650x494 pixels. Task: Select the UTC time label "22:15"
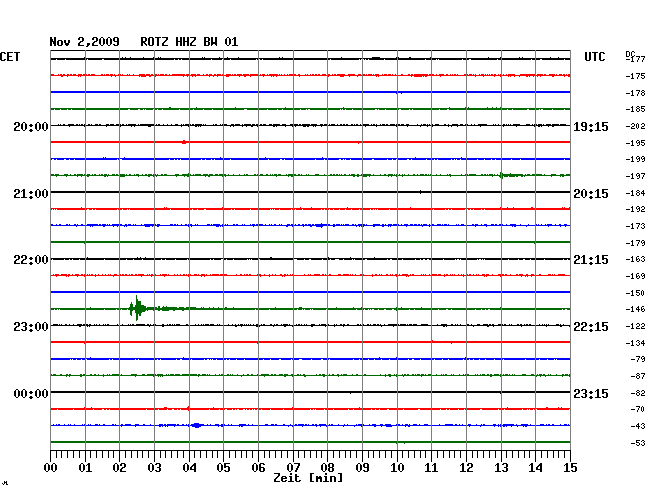point(591,327)
